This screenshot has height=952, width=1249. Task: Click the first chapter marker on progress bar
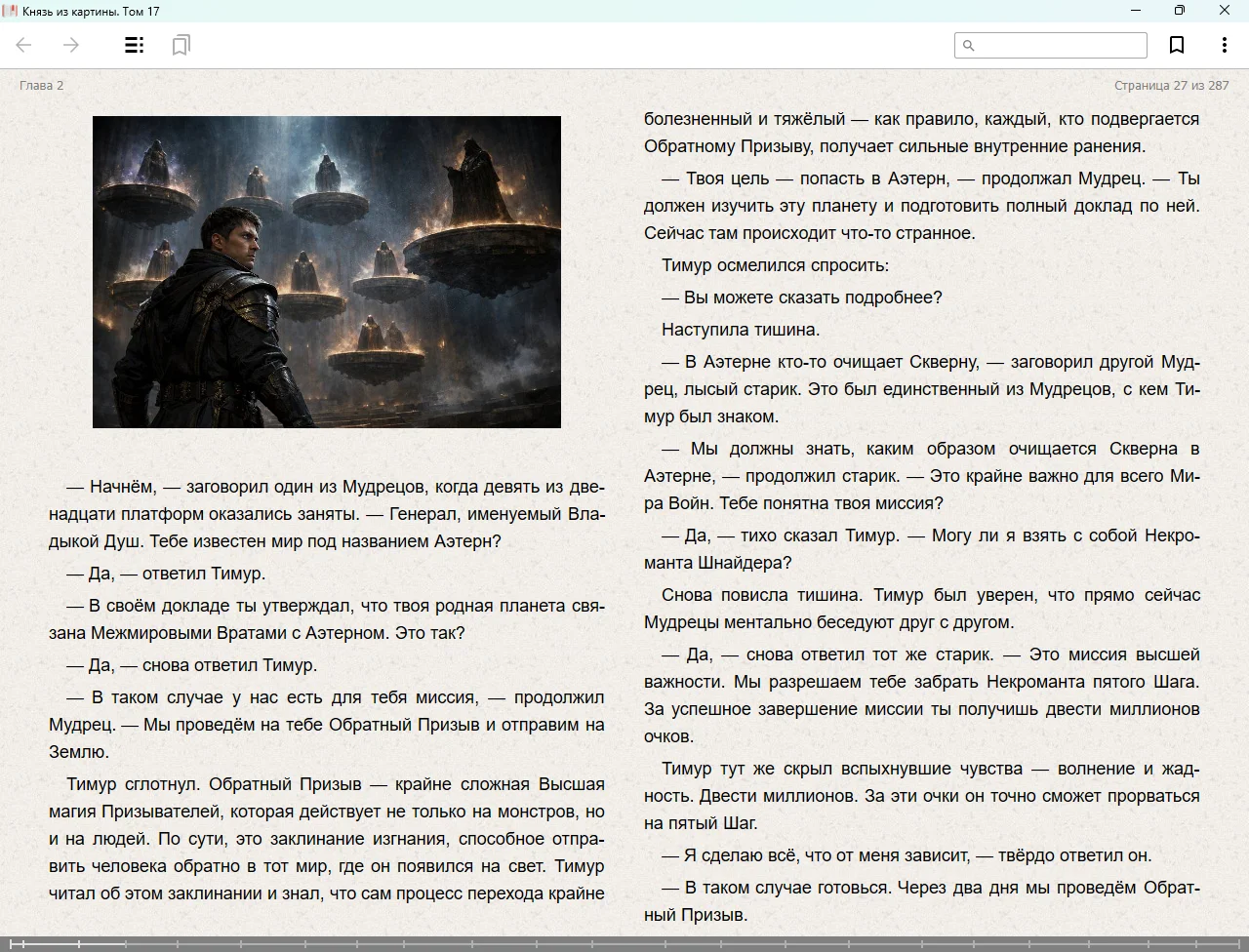[11, 943]
